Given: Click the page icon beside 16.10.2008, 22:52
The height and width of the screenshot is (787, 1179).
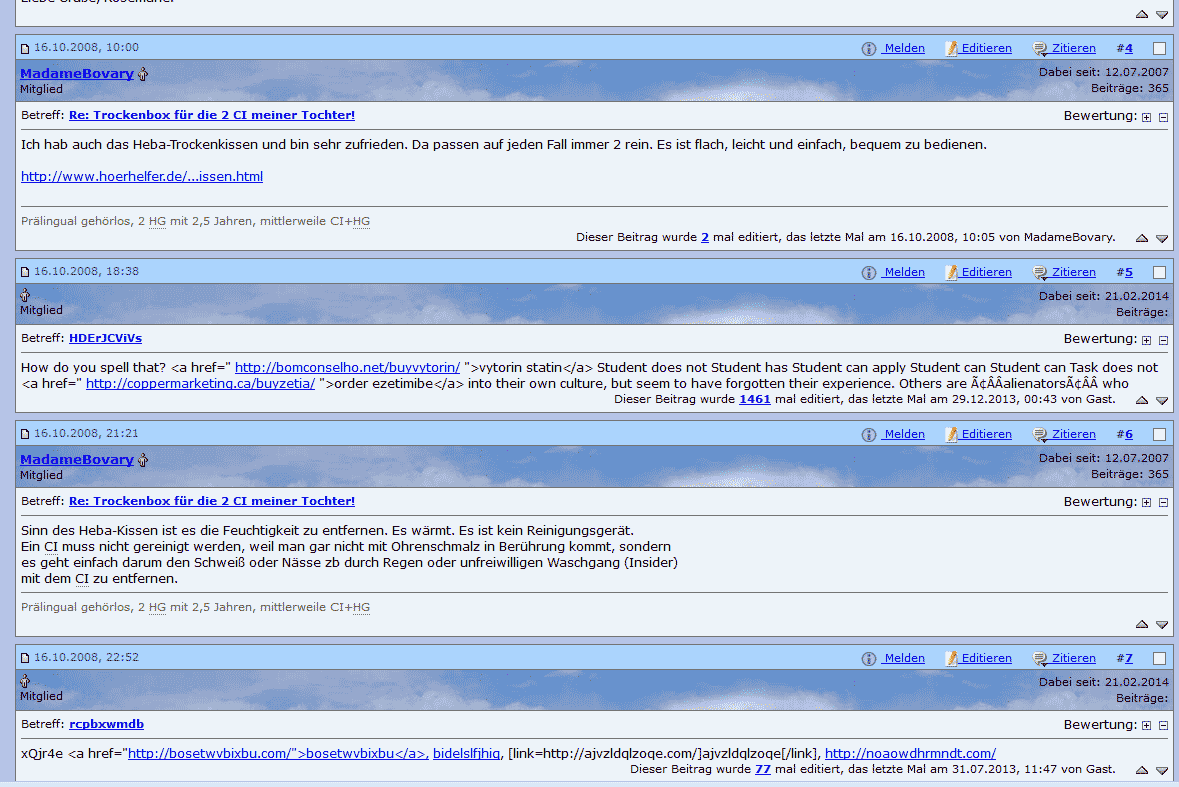Looking at the screenshot, I should 26,658.
